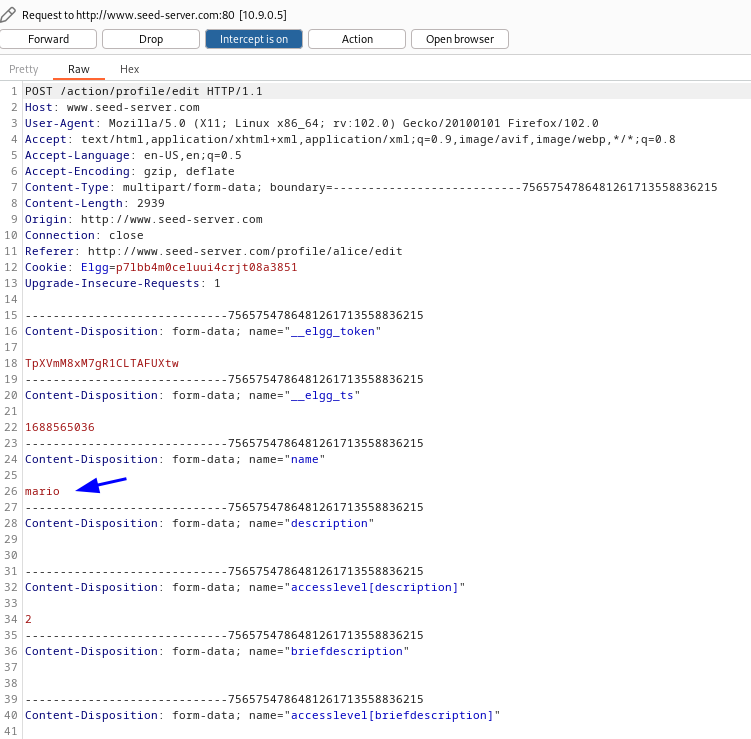Click the __elgg_token field name
The height and width of the screenshot is (739, 751).
pos(333,331)
